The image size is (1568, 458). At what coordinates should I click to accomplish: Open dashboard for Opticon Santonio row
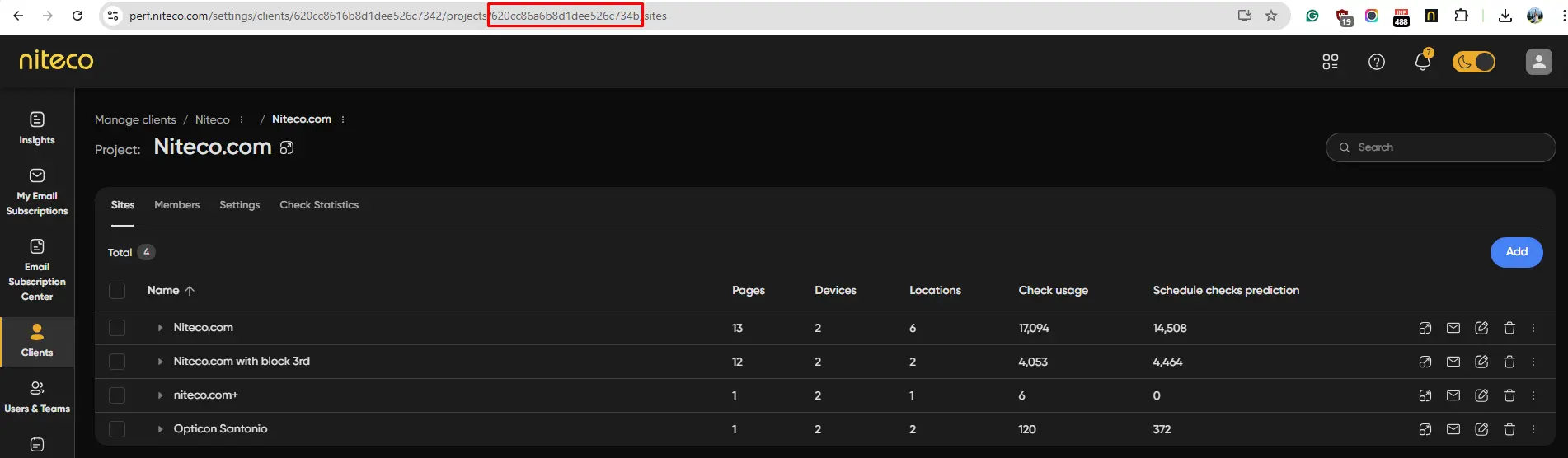(1425, 429)
